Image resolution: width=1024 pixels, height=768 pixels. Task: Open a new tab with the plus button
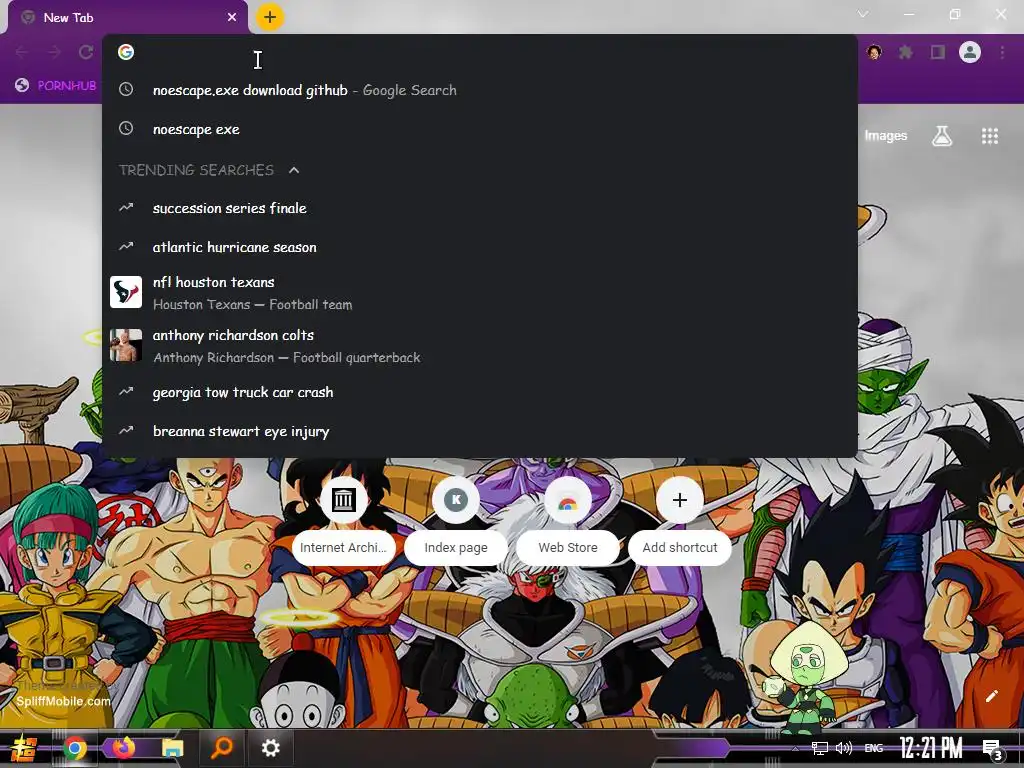click(270, 17)
